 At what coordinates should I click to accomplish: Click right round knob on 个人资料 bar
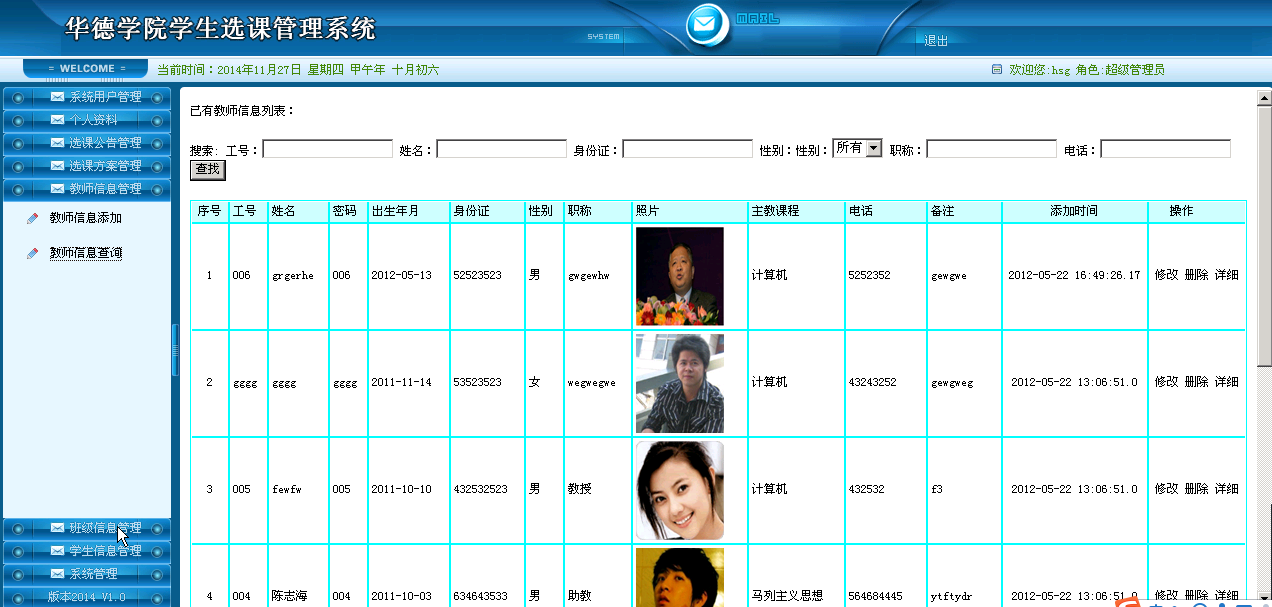pyautogui.click(x=159, y=120)
